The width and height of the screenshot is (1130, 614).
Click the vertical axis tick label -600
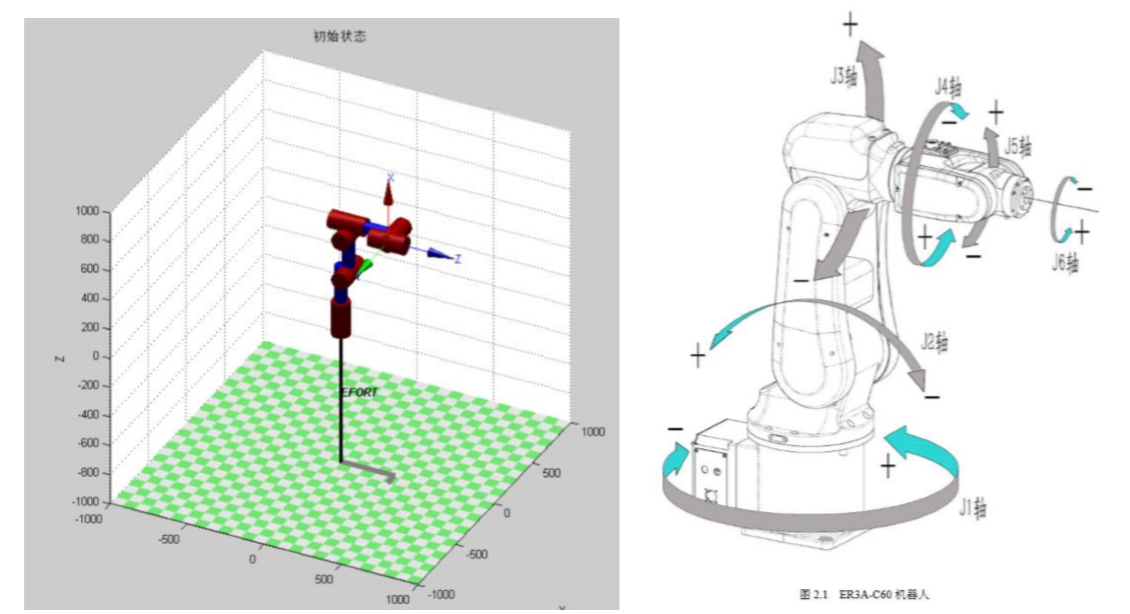[x=88, y=444]
